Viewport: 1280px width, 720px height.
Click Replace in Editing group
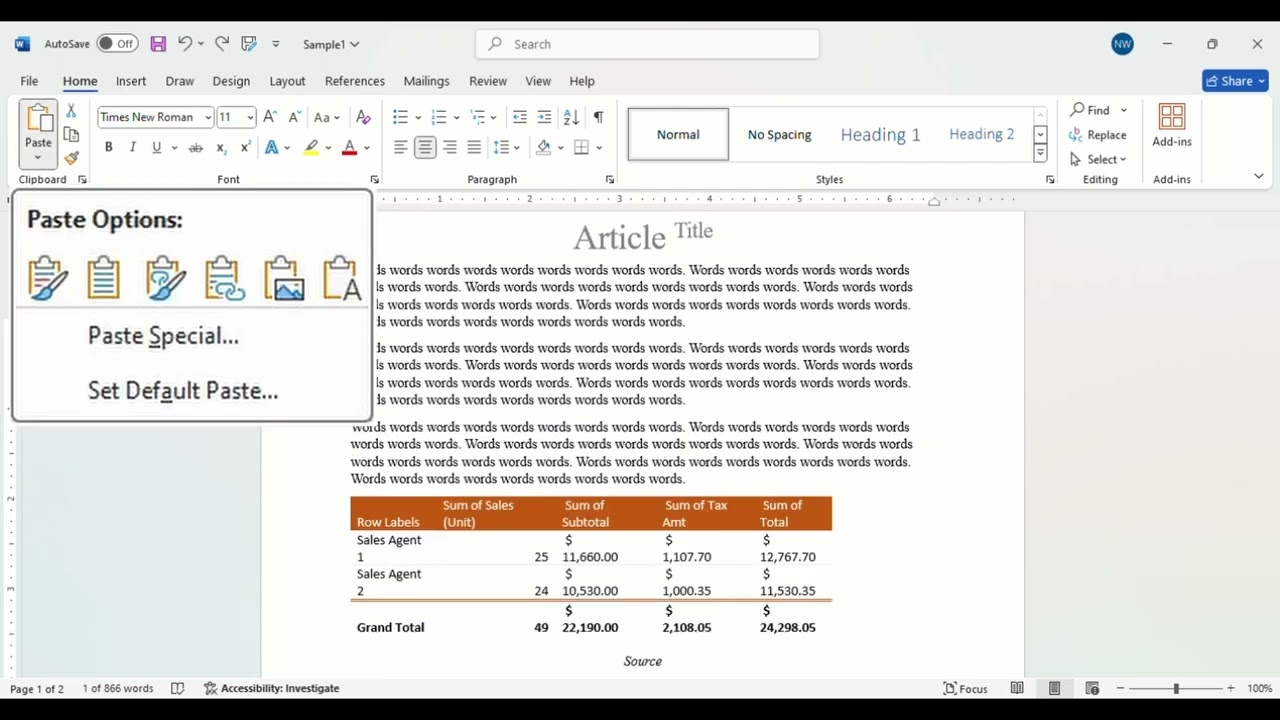(x=1098, y=135)
